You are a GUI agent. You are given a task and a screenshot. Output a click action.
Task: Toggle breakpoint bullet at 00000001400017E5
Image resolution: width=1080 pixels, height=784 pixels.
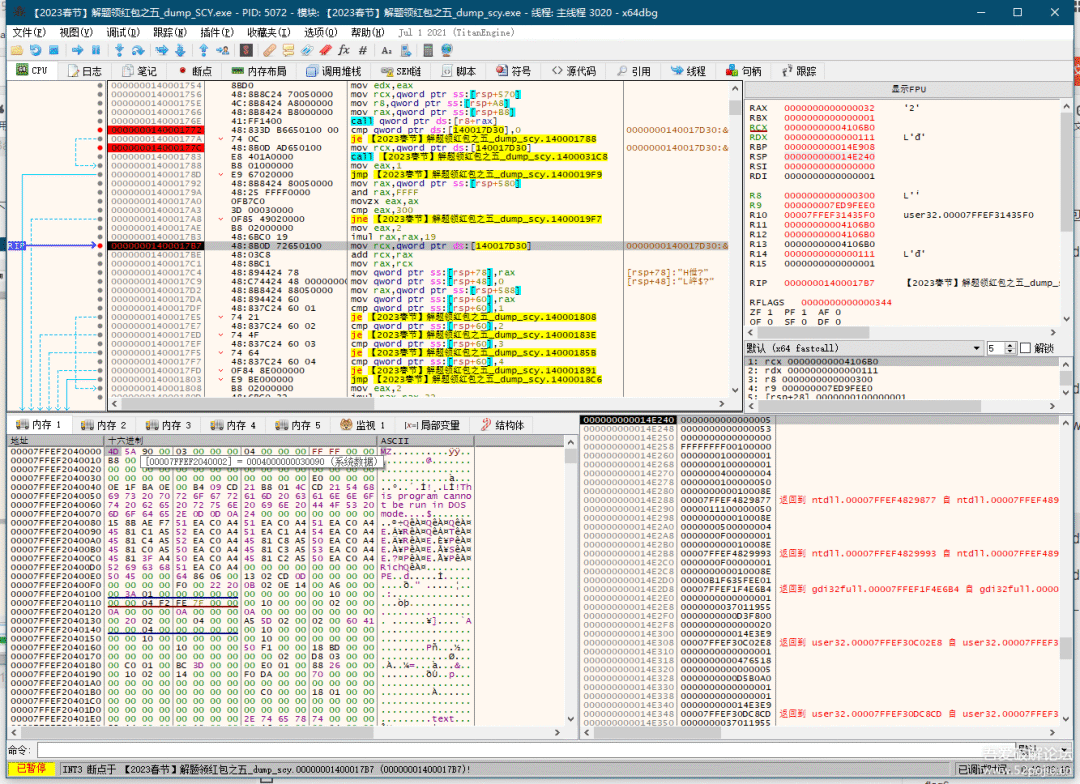click(100, 317)
